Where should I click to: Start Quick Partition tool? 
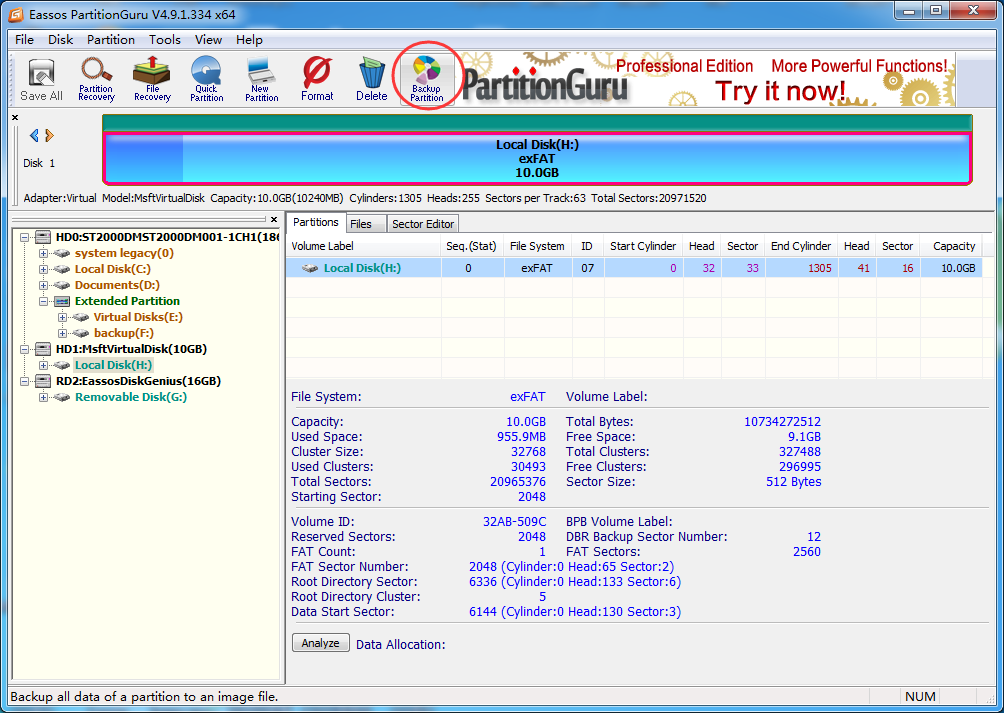206,79
